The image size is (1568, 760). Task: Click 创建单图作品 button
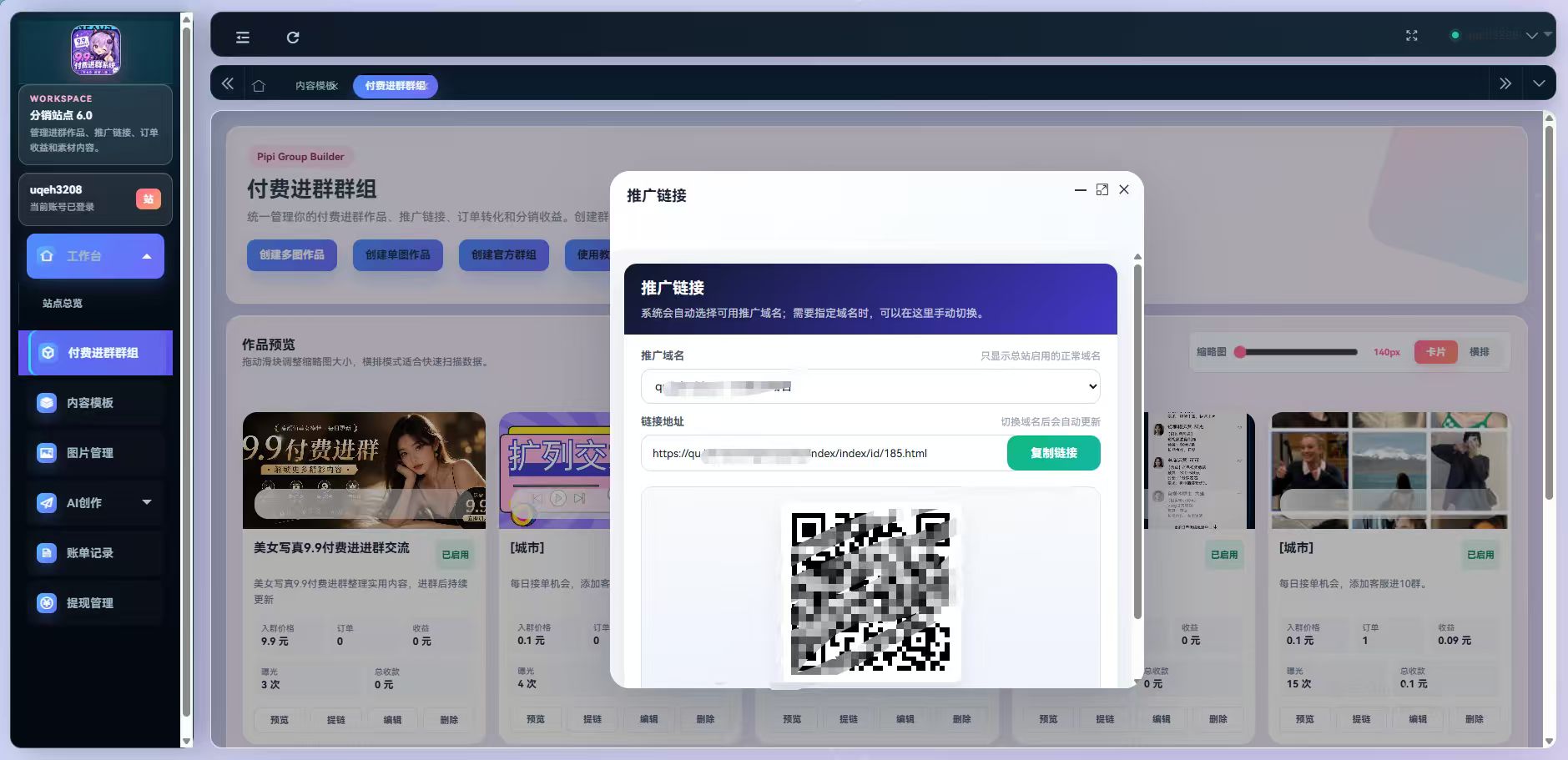(x=397, y=254)
